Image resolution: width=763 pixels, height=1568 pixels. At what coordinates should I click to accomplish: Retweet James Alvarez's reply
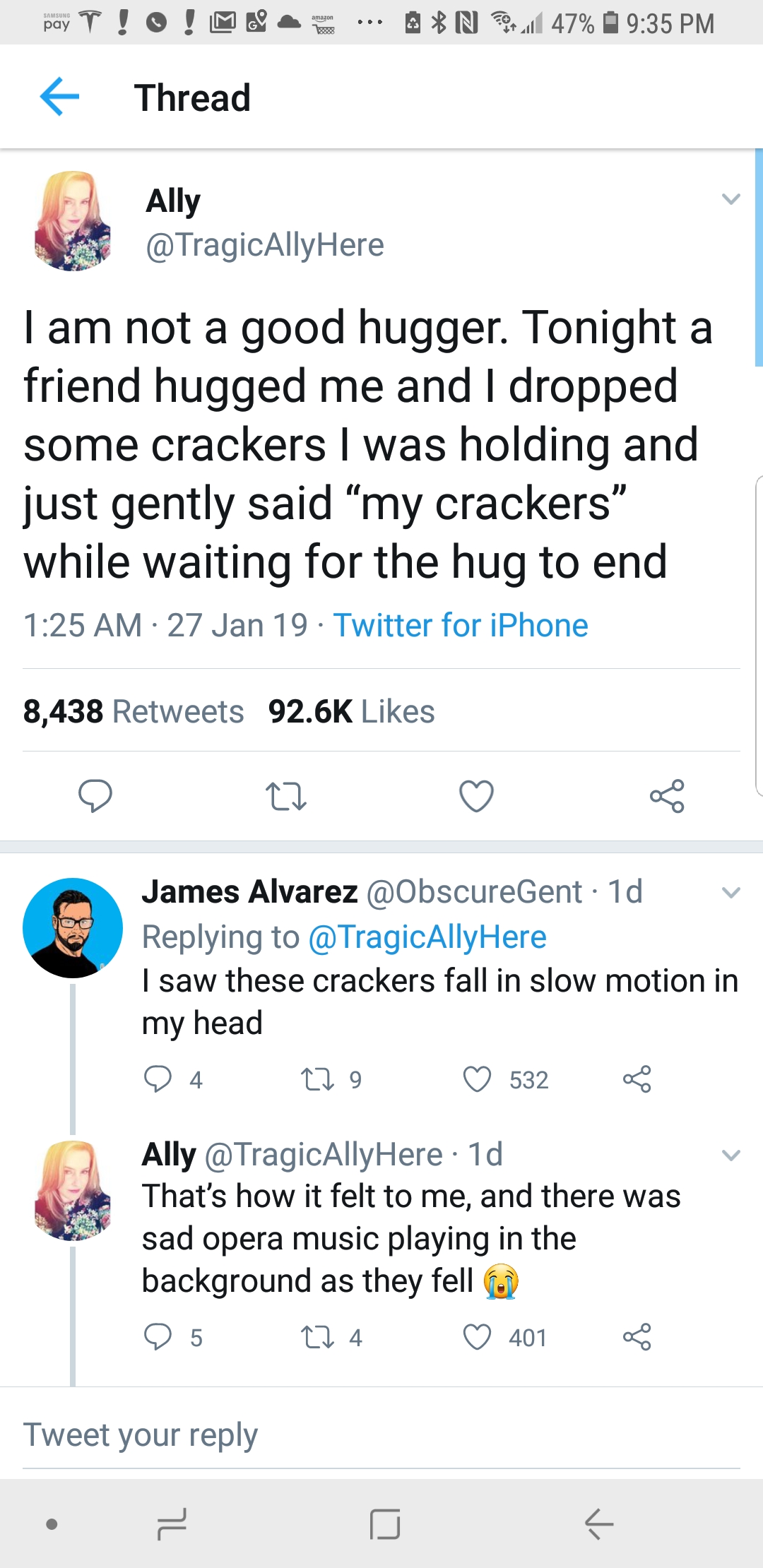click(318, 1079)
